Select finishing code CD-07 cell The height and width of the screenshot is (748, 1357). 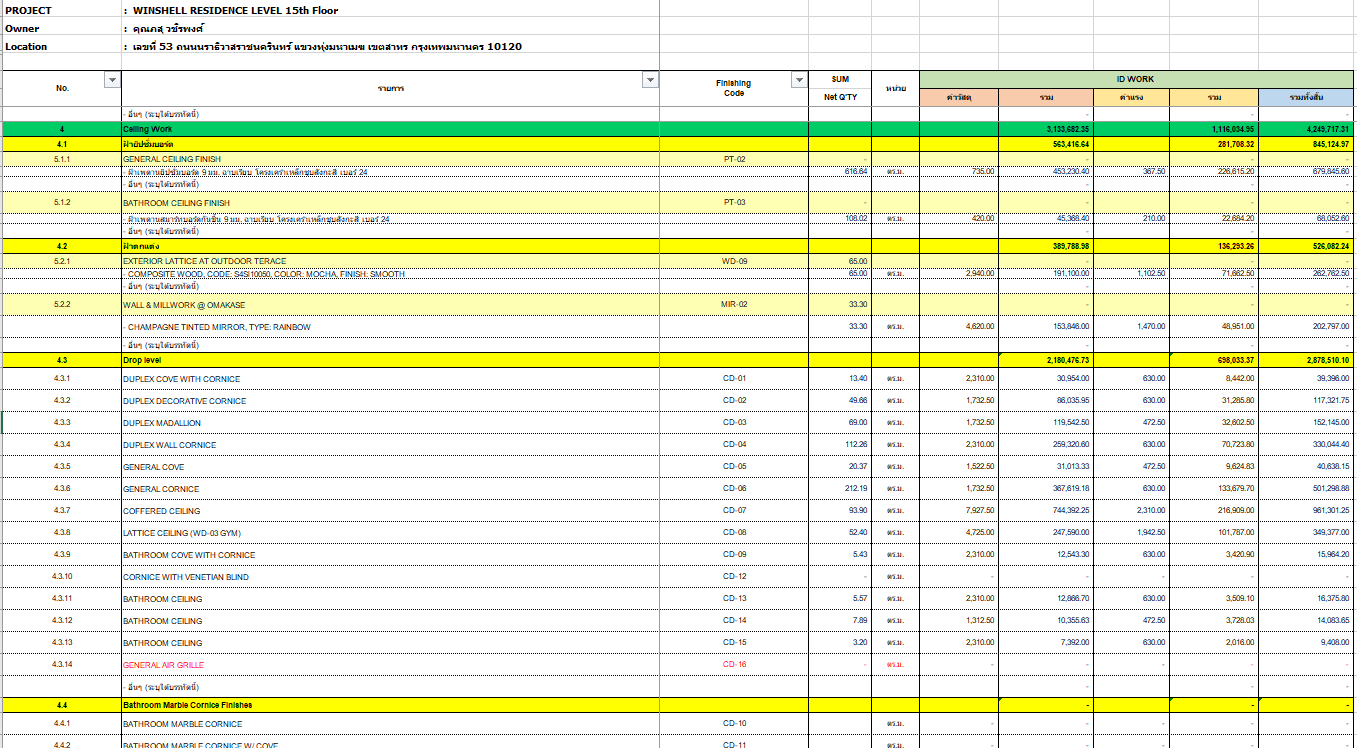point(734,511)
